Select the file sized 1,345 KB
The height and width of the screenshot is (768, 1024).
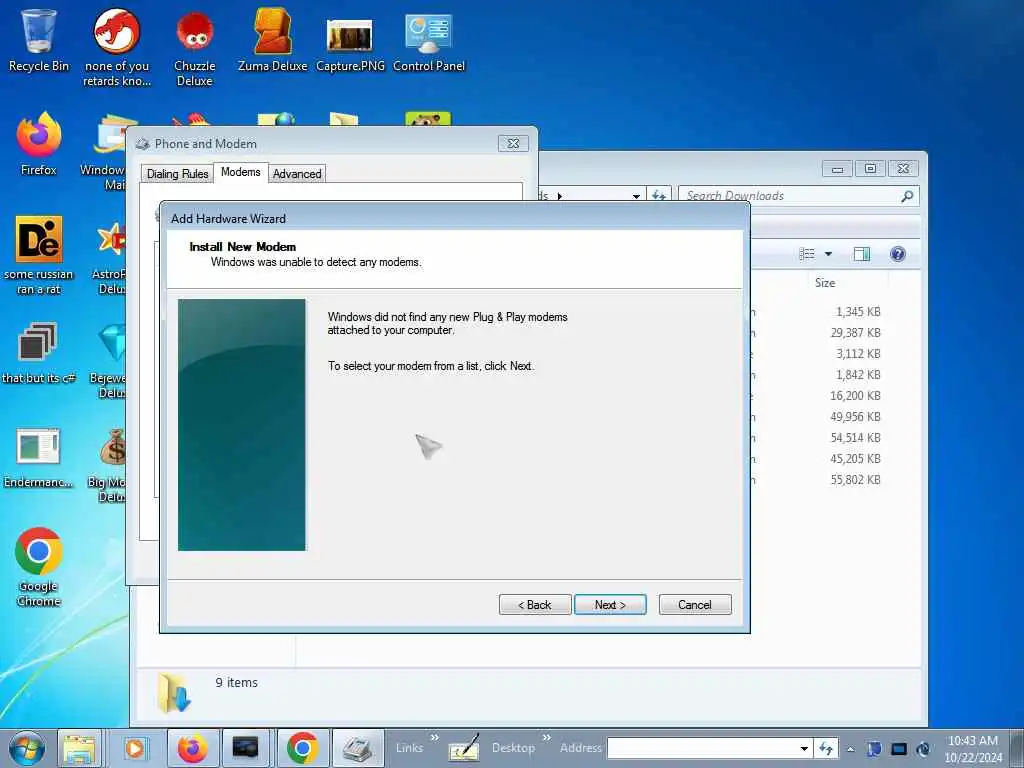click(x=857, y=312)
